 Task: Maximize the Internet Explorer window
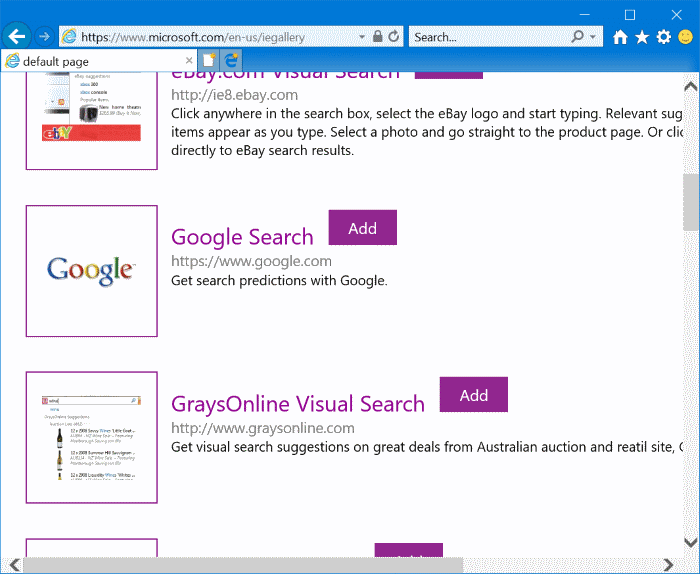point(630,15)
